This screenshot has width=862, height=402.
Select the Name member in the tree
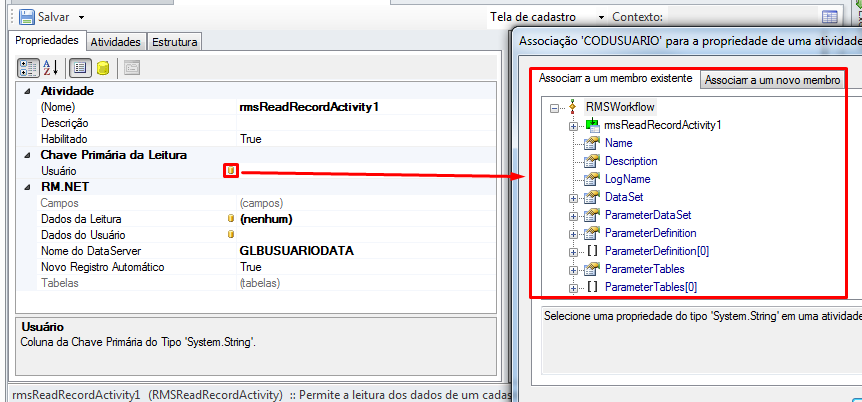pyautogui.click(x=618, y=143)
